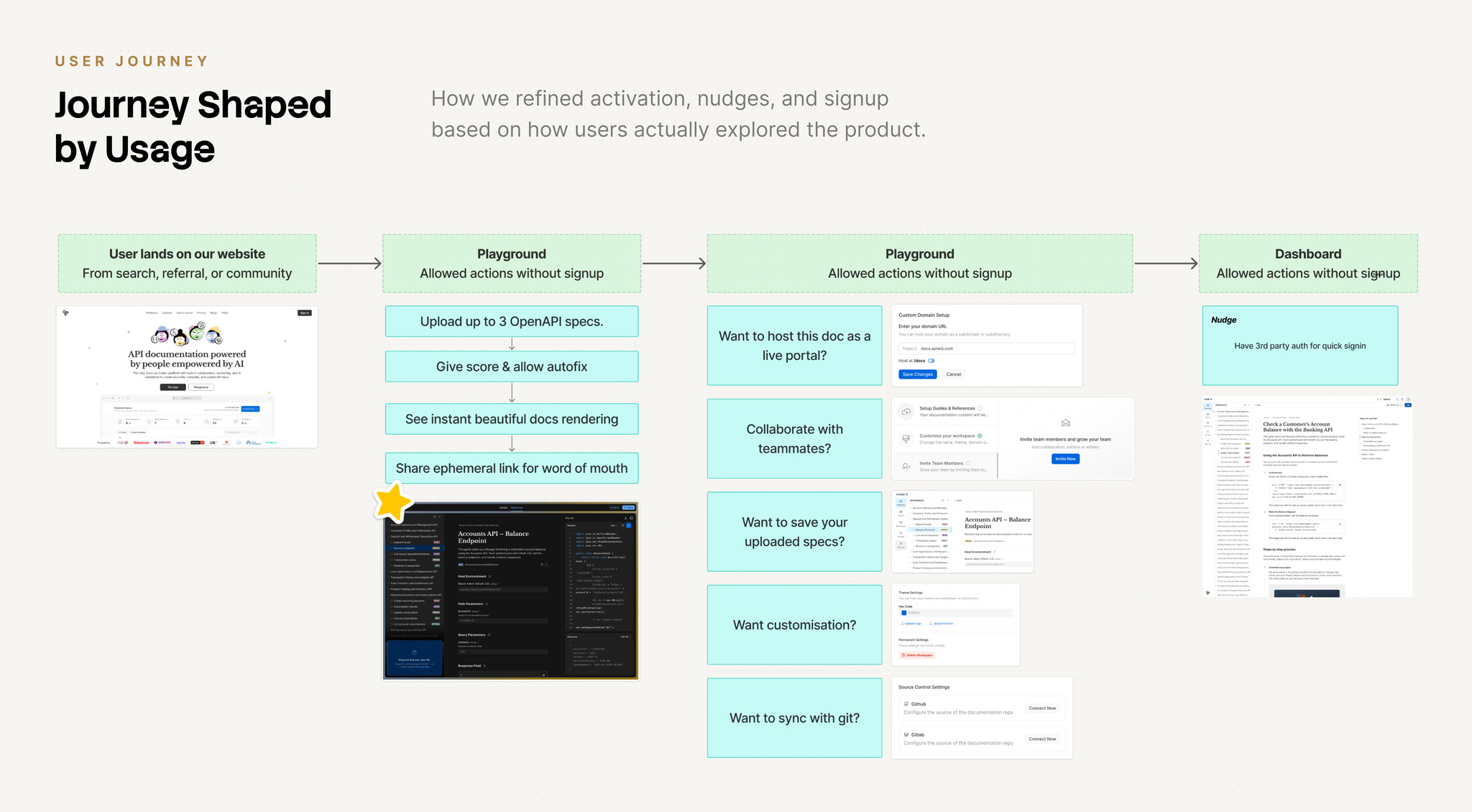Click the Invite Now button
This screenshot has height=812, width=1472.
[x=1065, y=458]
